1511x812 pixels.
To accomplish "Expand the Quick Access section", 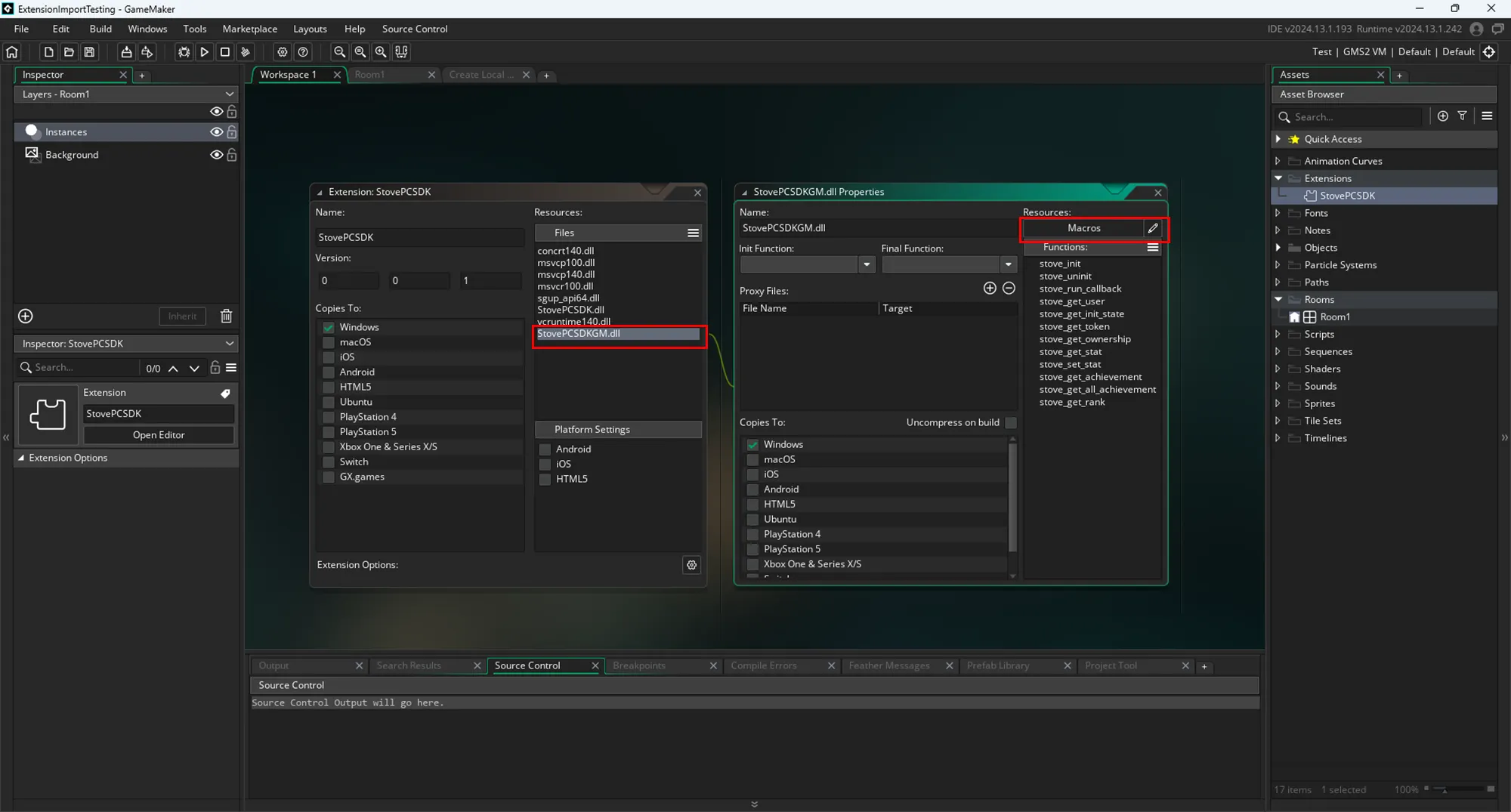I will [1278, 139].
